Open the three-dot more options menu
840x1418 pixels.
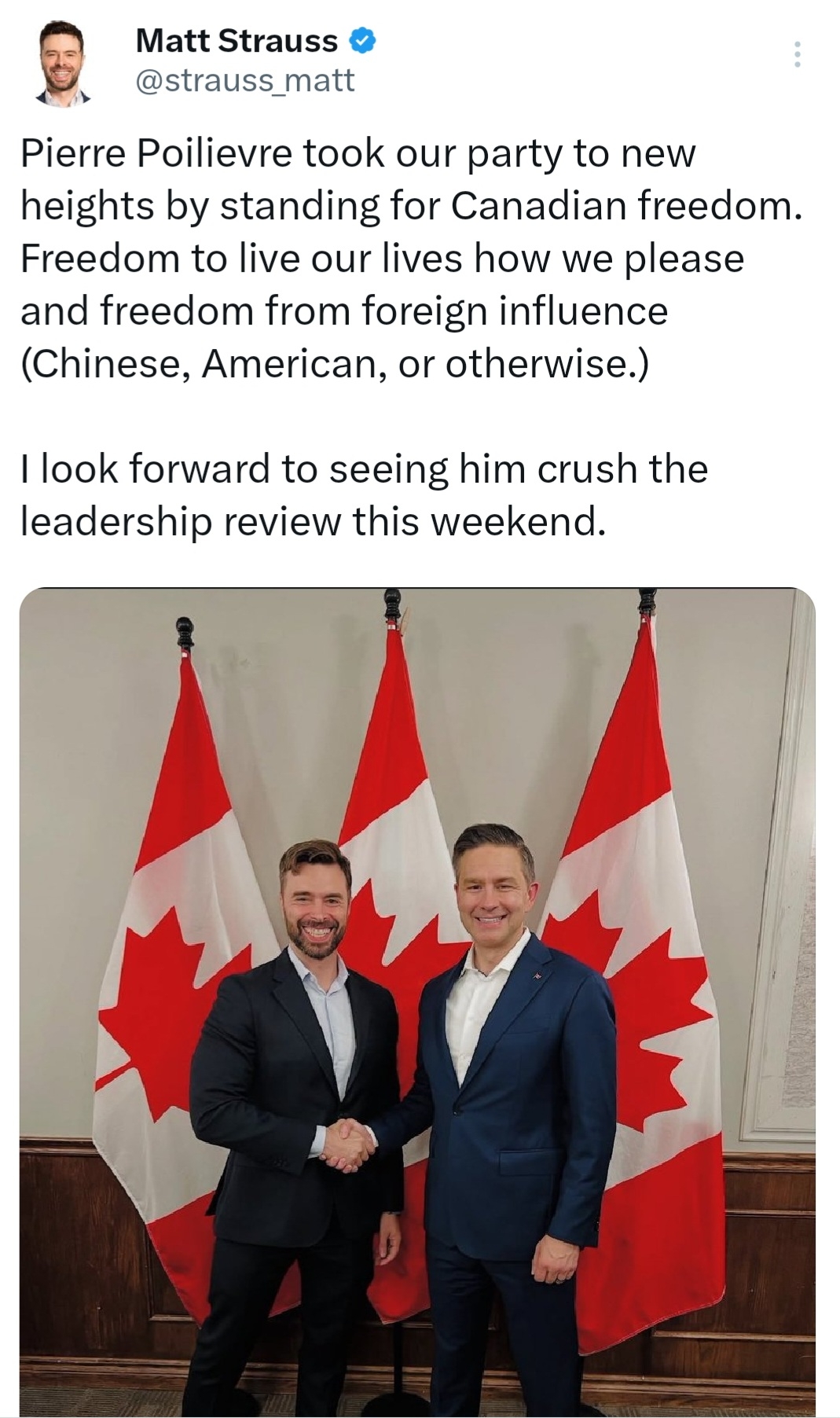[x=797, y=54]
